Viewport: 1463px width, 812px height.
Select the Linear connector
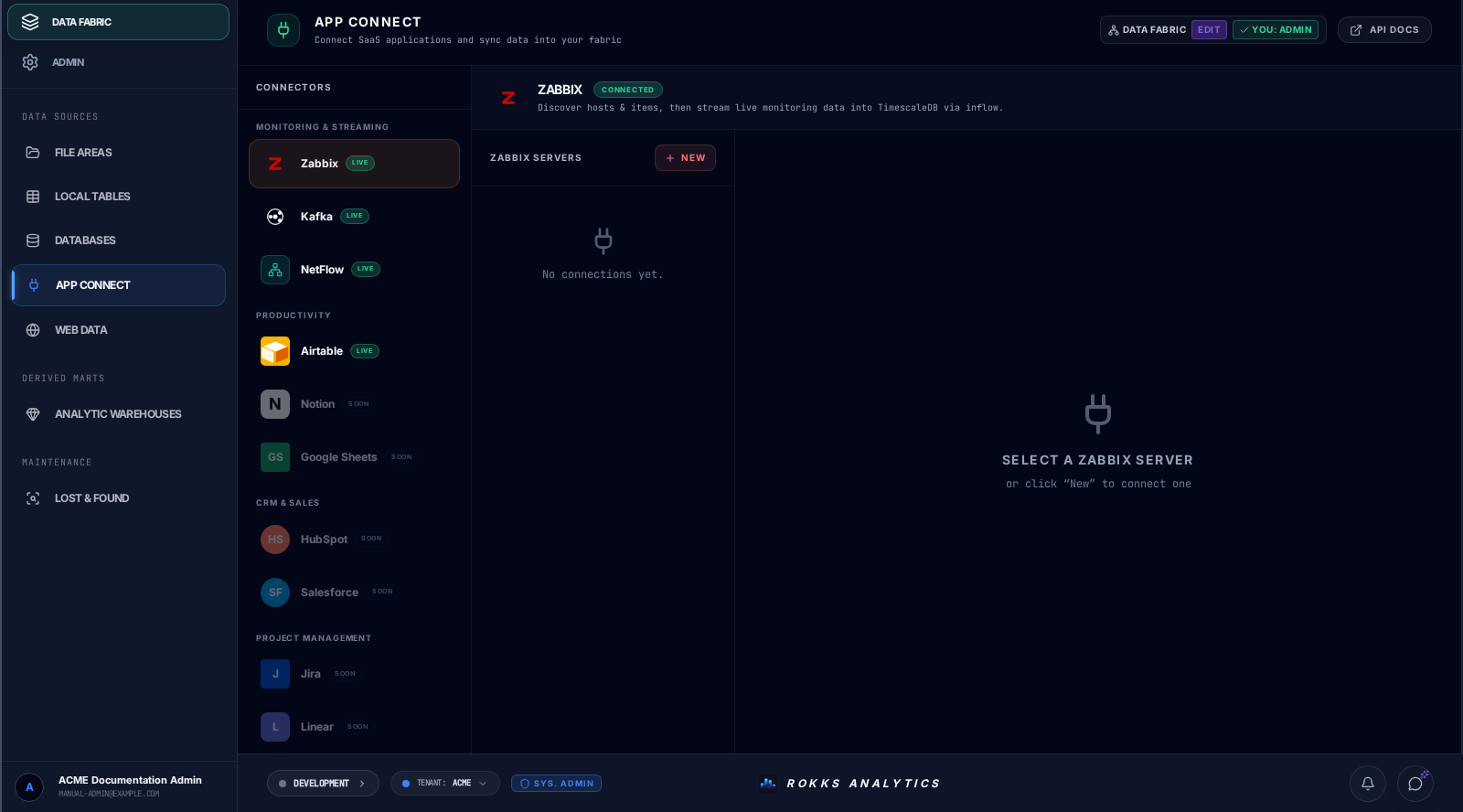(354, 727)
